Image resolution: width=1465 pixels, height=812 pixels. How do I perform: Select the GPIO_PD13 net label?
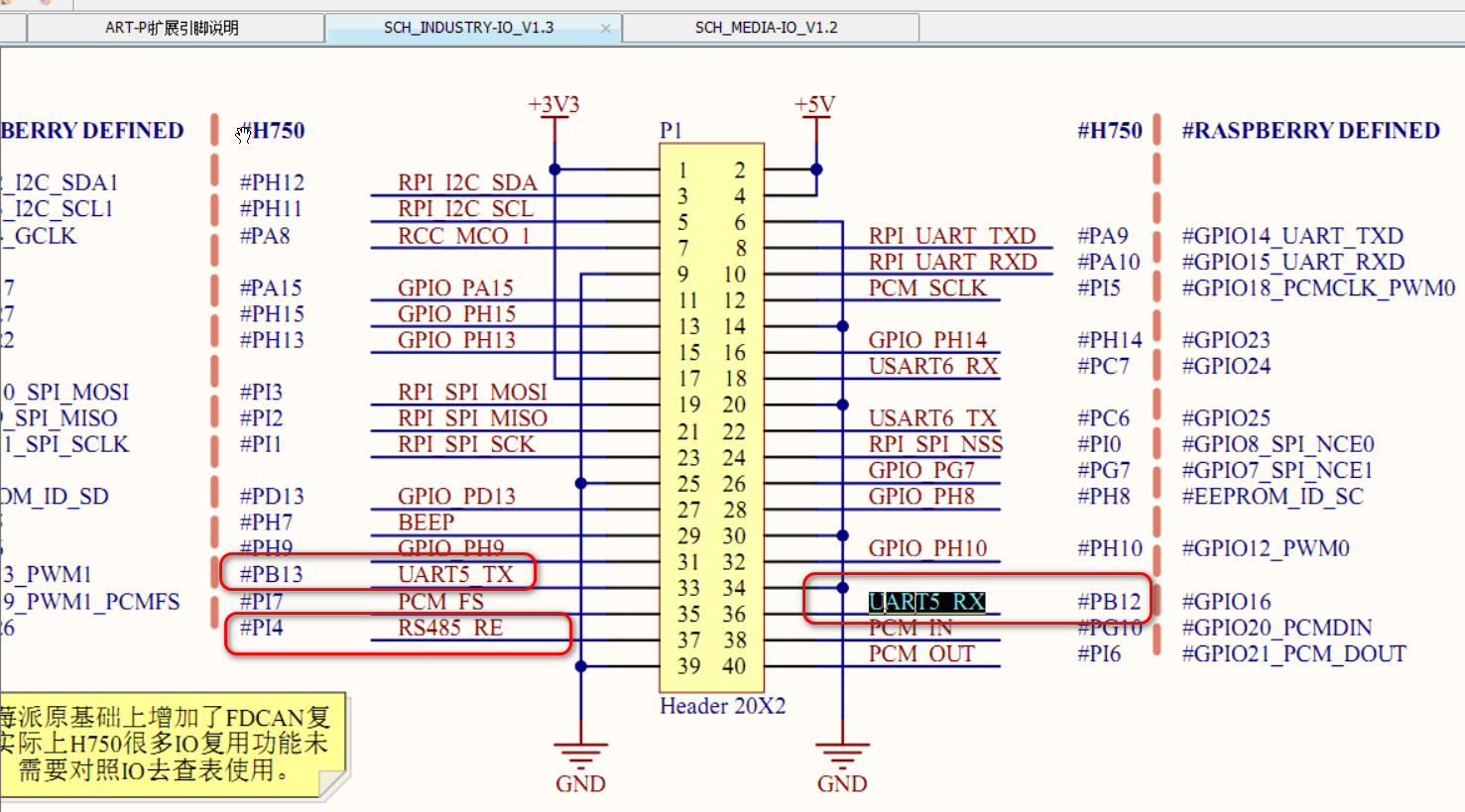pos(457,497)
